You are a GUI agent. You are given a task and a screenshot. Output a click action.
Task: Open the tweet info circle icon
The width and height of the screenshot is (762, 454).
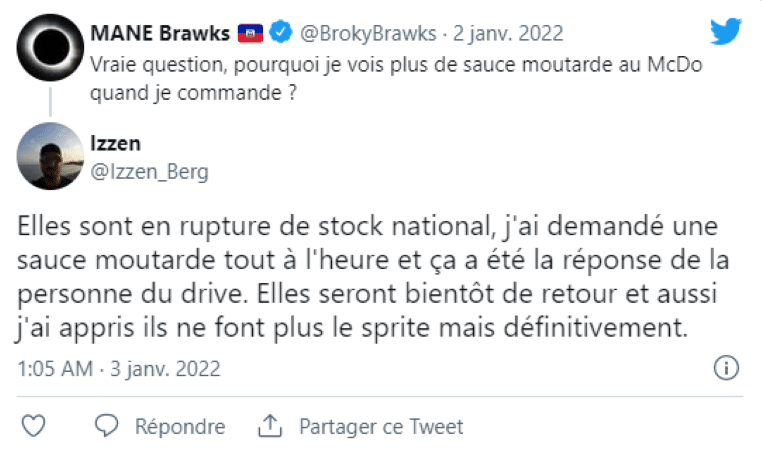724,367
